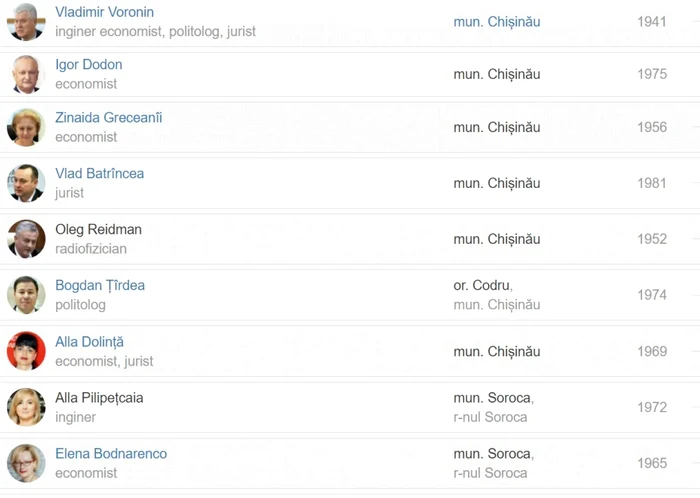Select Alla Pilipețcaia's profile photo
The width and height of the screenshot is (700, 498).
coord(26,407)
